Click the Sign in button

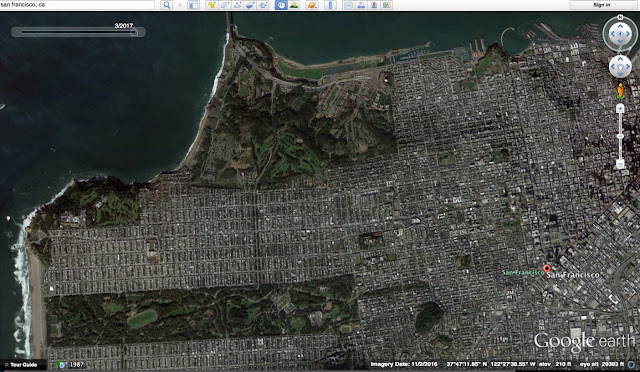pyautogui.click(x=602, y=5)
